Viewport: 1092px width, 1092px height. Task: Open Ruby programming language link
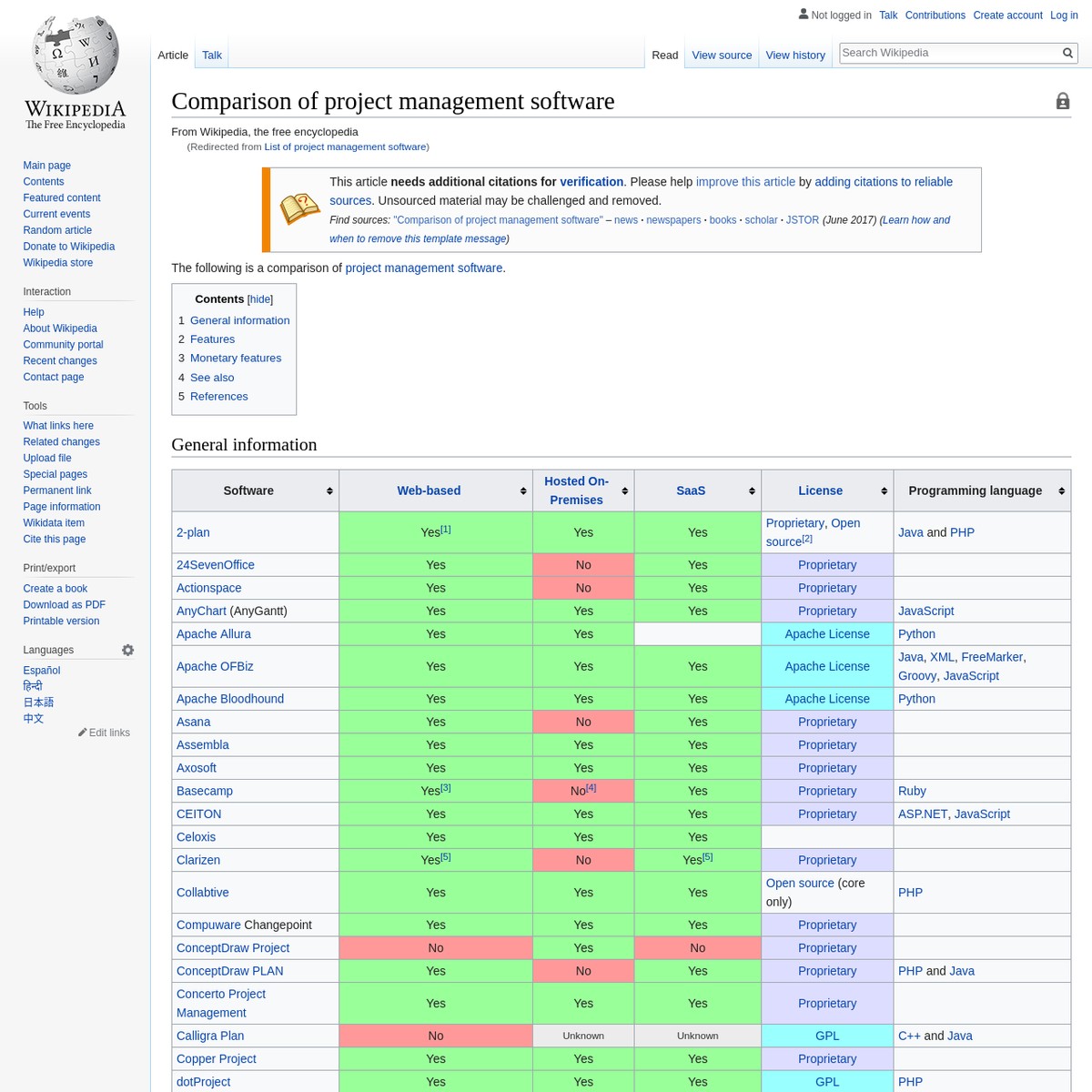[x=912, y=791]
